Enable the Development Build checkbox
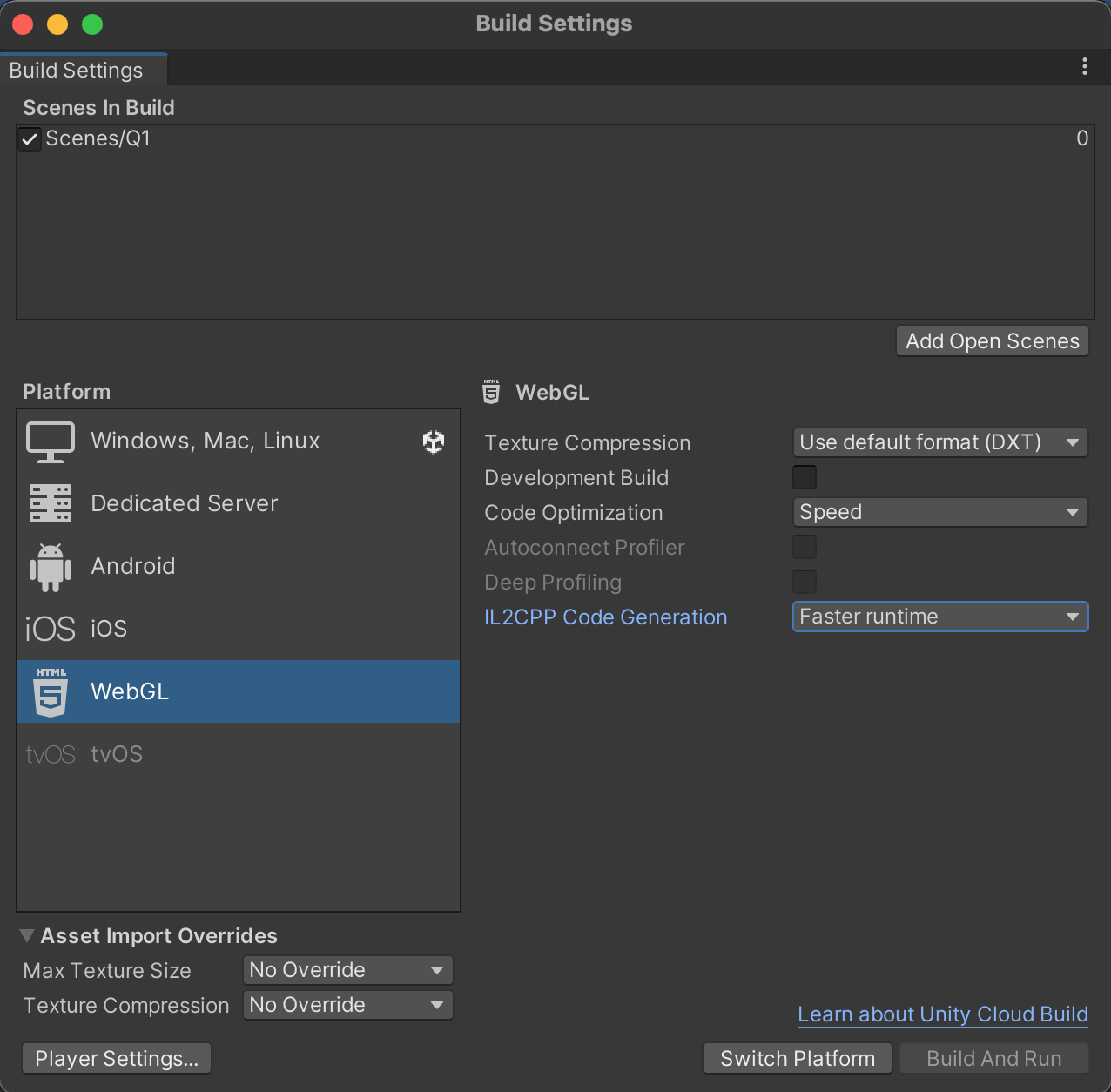Image resolution: width=1111 pixels, height=1092 pixels. 804,477
